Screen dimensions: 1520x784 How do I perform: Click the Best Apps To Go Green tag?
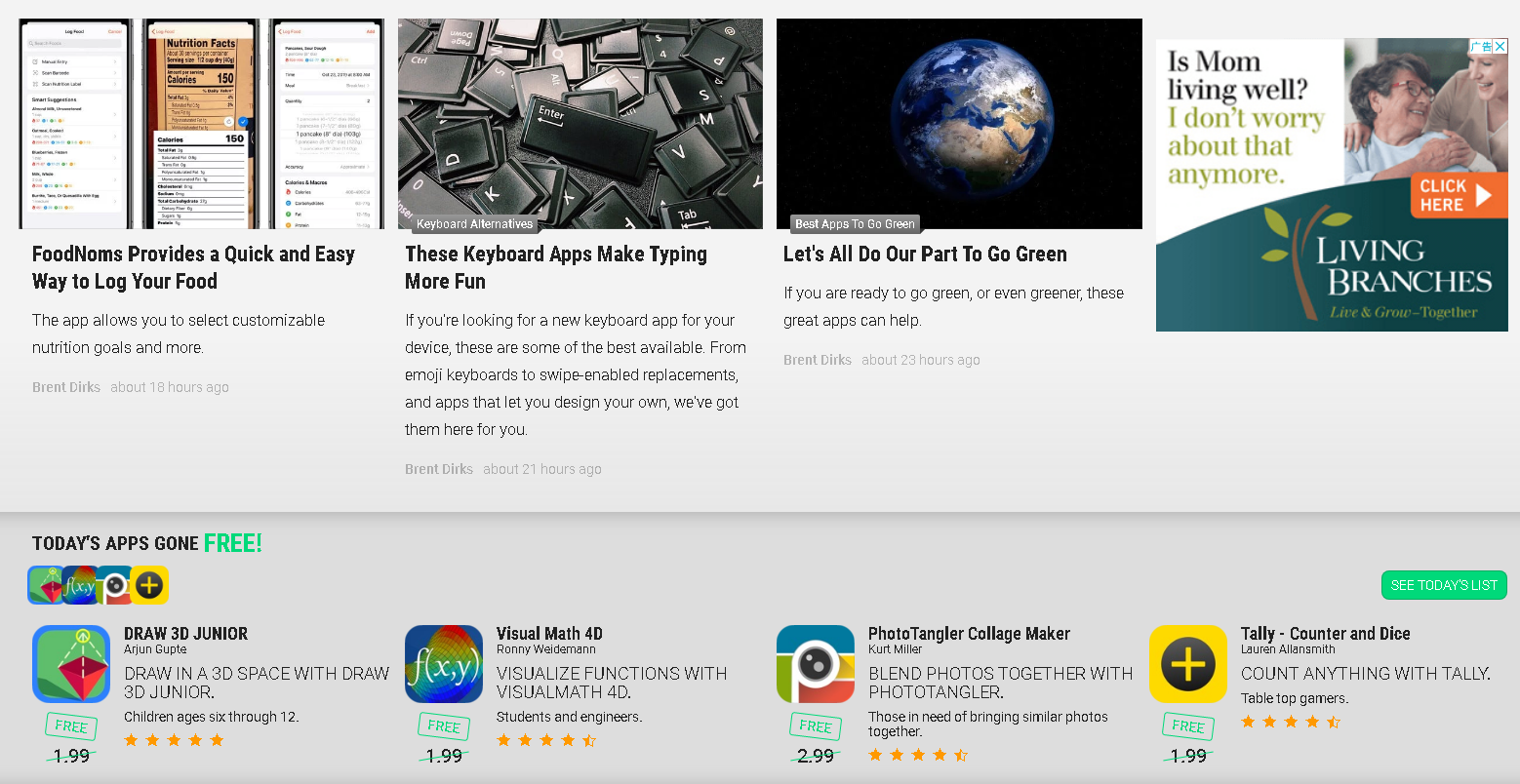point(855,223)
